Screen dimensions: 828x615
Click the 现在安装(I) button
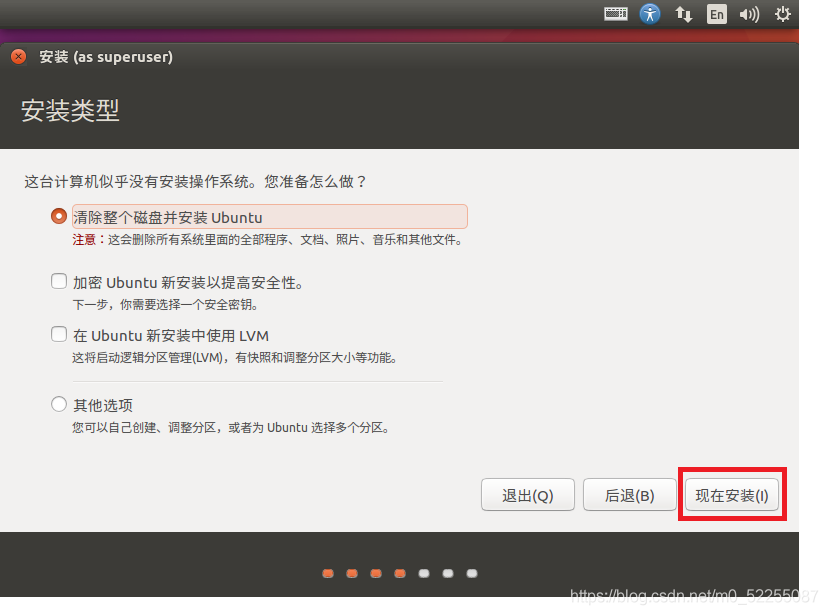(x=731, y=495)
